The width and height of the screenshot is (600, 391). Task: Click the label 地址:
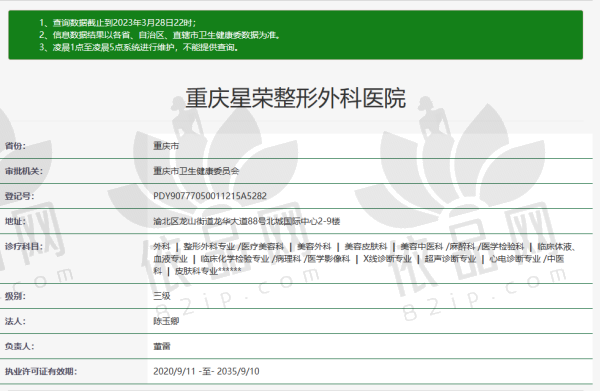pos(15,221)
